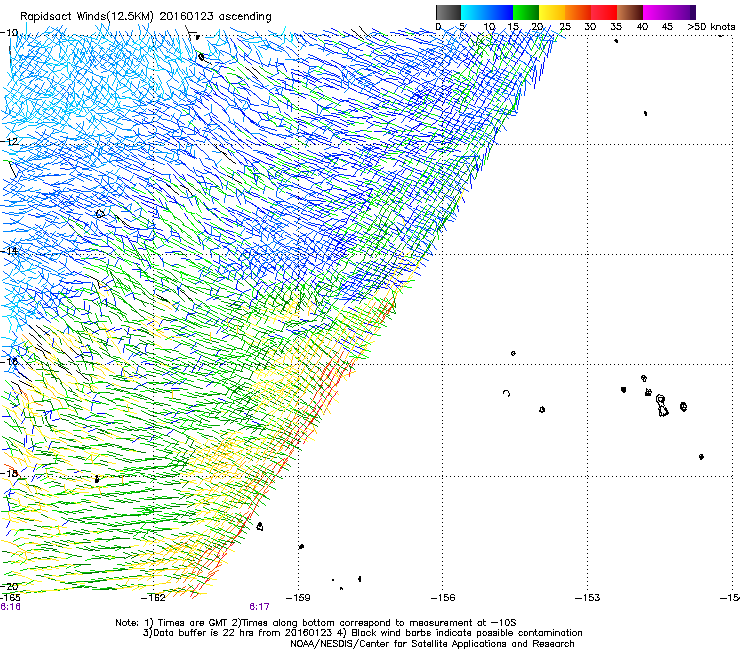Select the green 15-20 knots legend swatch
Screen dimensions: 740x650
click(x=526, y=12)
